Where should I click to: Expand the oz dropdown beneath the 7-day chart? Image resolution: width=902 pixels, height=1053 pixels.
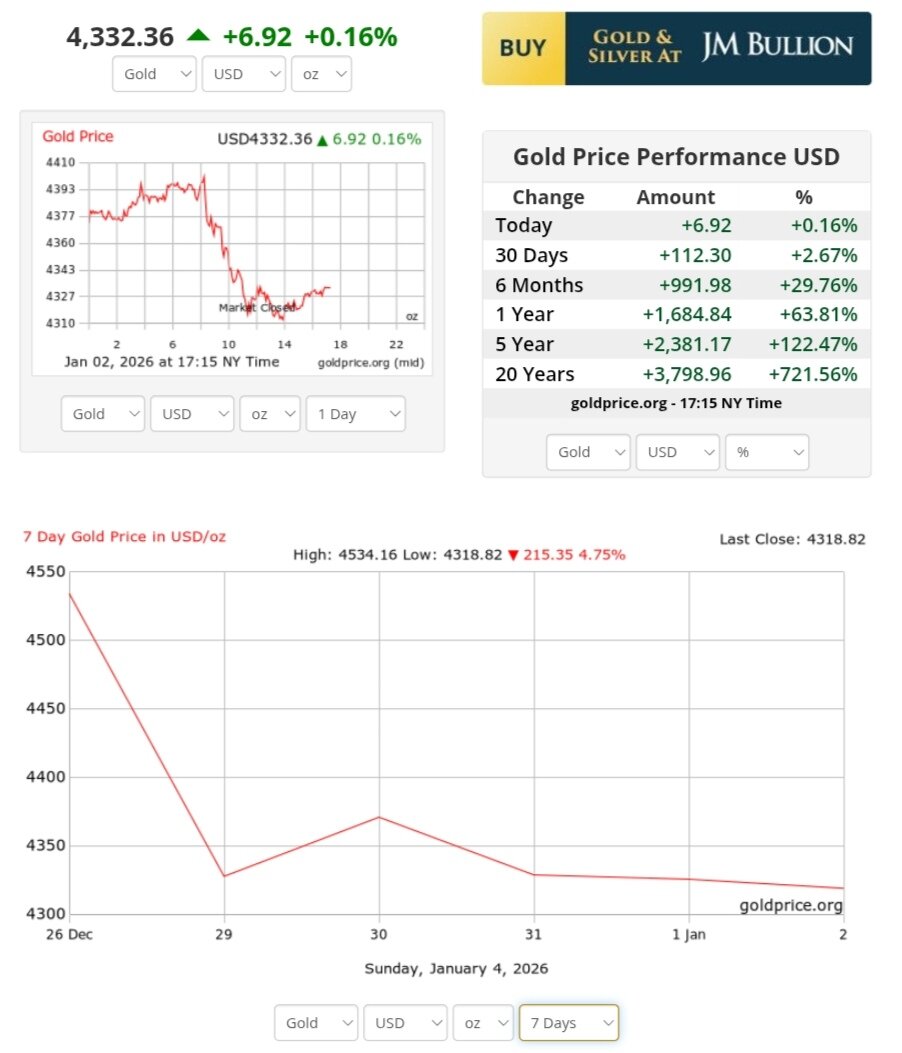click(483, 1023)
